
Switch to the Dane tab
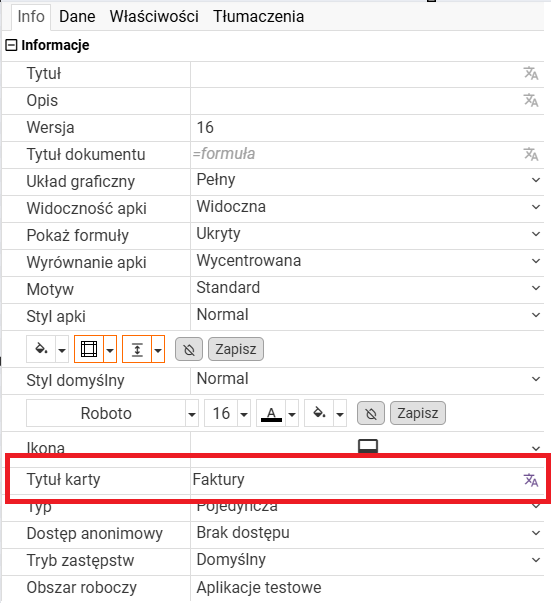(x=77, y=17)
